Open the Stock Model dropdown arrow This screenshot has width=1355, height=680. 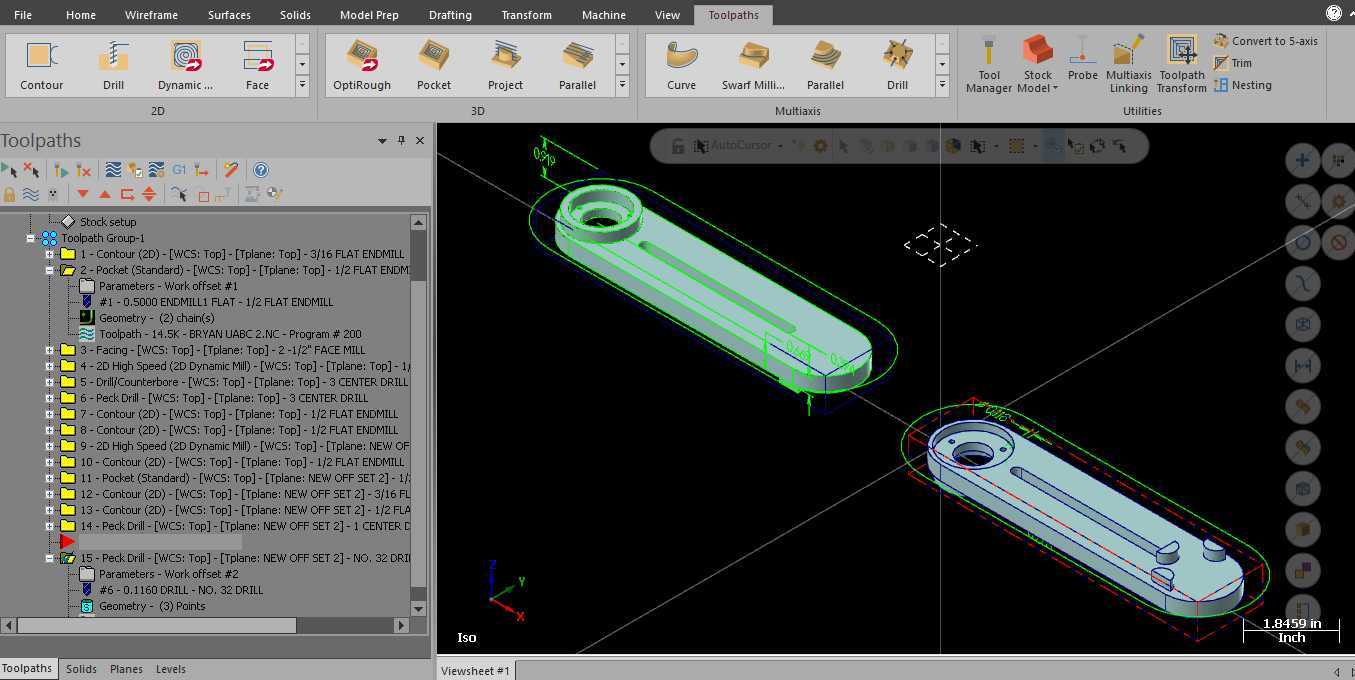(1054, 88)
